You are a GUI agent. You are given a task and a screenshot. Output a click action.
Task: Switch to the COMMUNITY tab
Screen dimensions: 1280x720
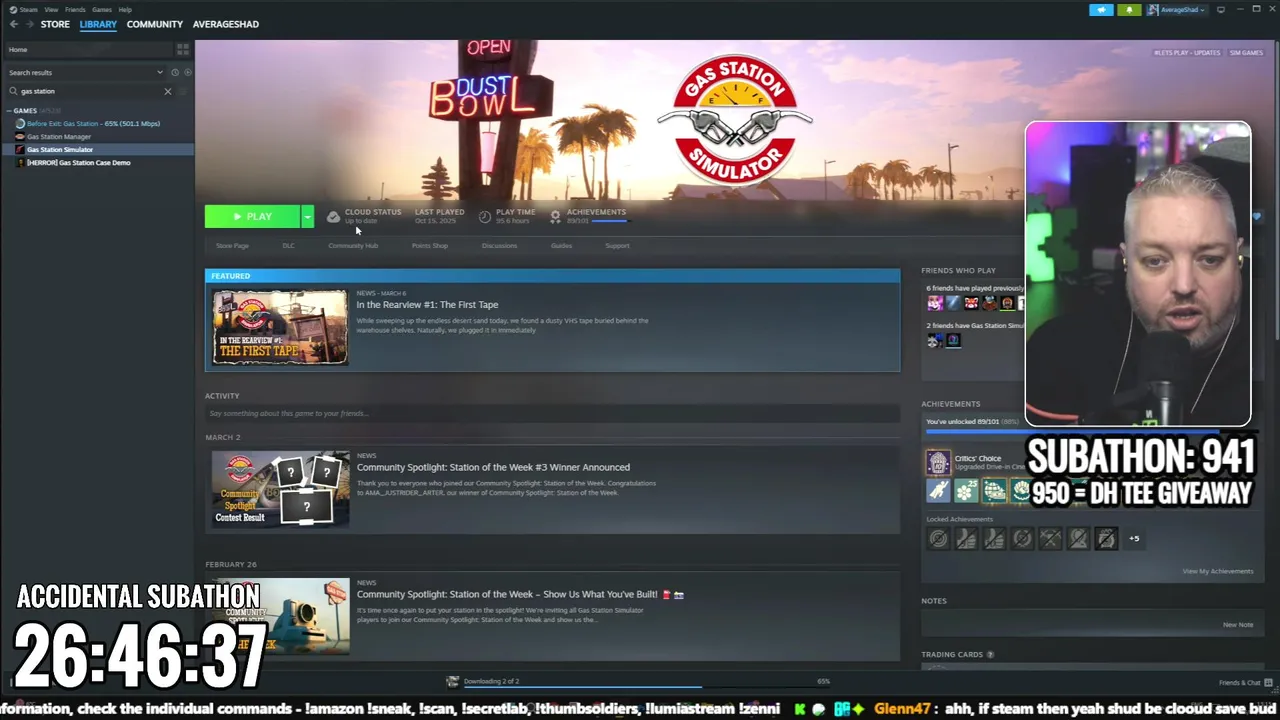click(155, 24)
